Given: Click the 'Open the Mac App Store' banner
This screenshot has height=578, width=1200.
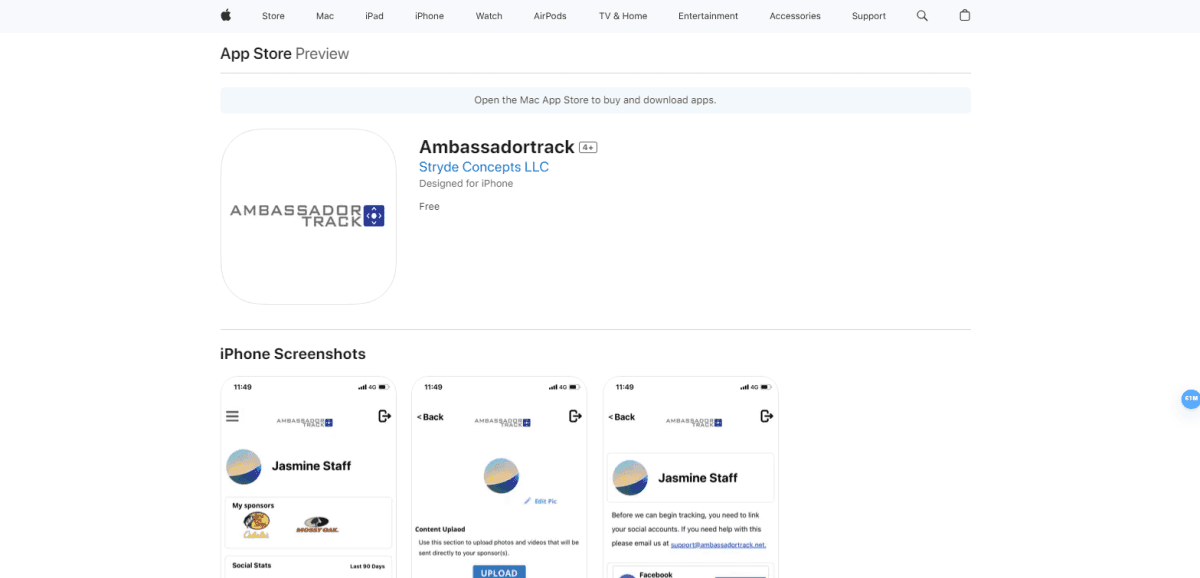Looking at the screenshot, I should point(595,100).
